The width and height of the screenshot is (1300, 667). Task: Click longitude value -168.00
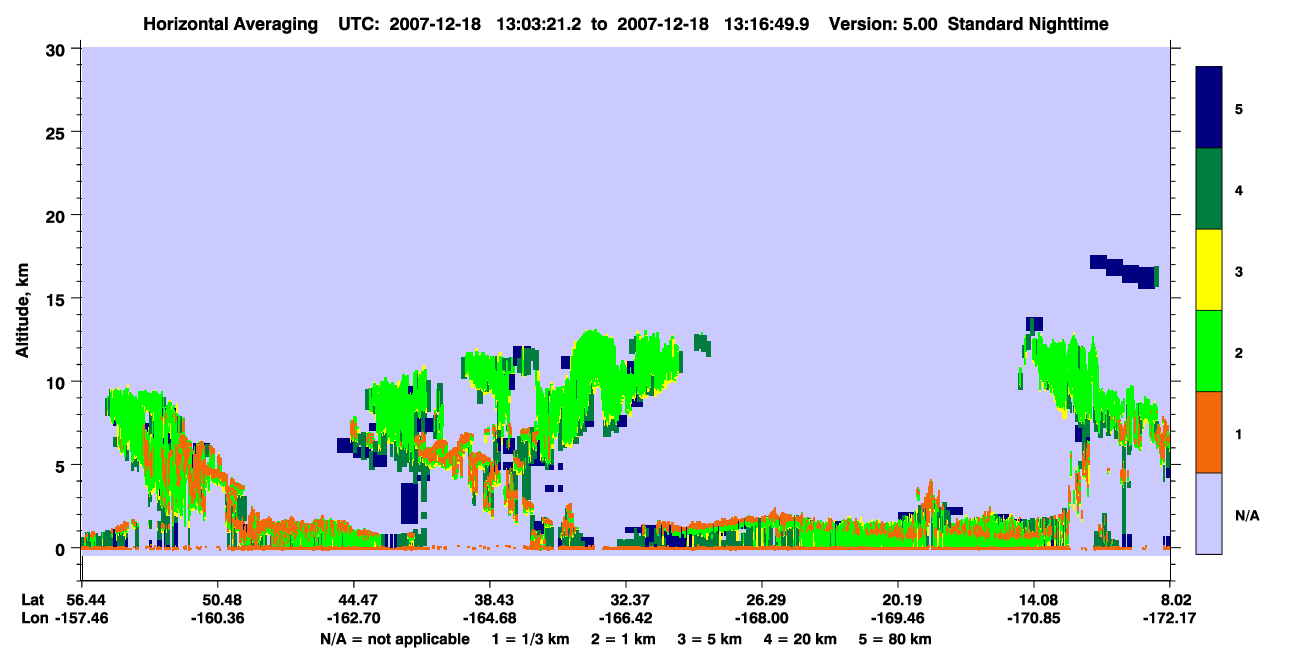pyautogui.click(x=762, y=618)
